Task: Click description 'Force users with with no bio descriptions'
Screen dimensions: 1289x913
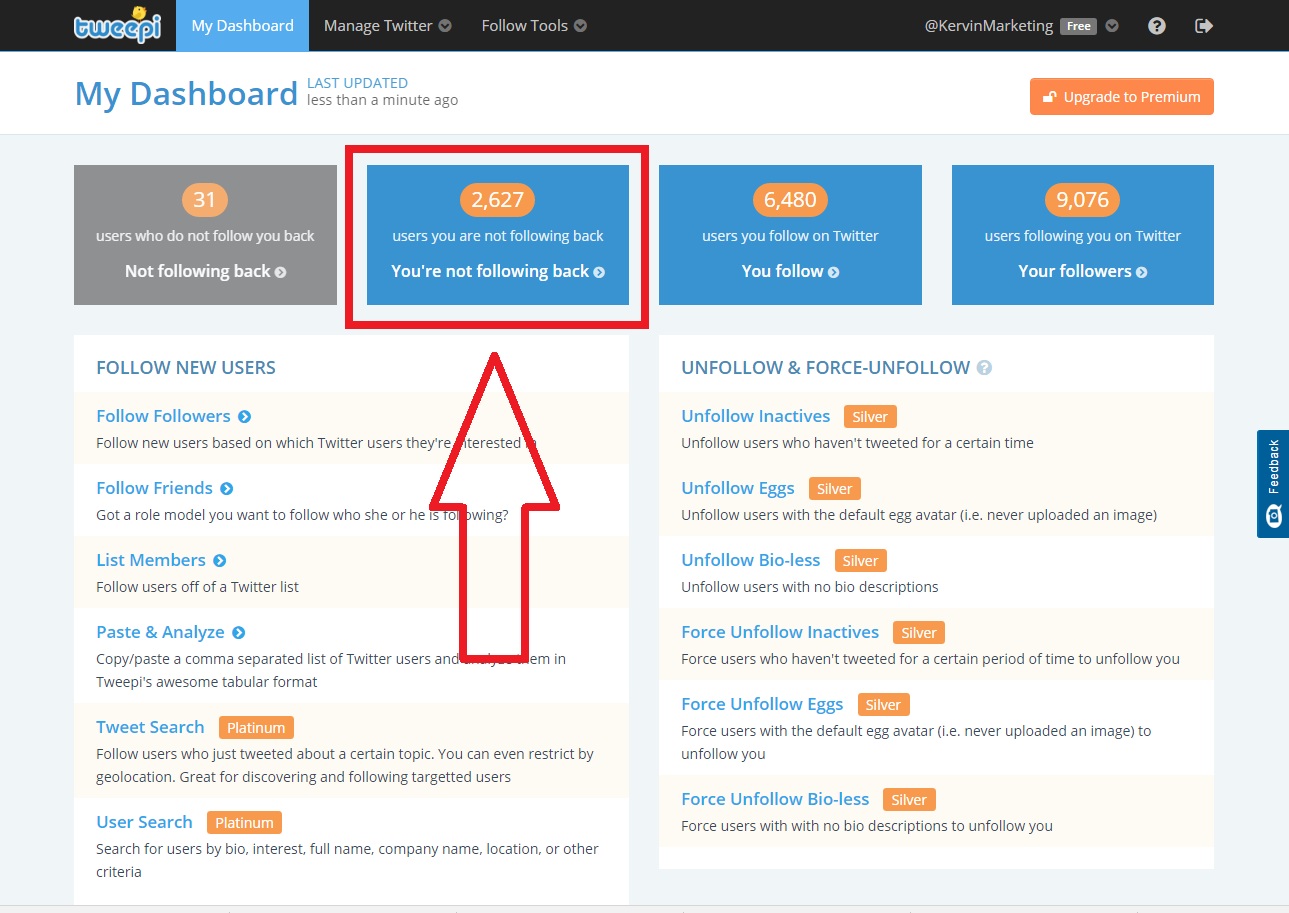Action: 867,826
